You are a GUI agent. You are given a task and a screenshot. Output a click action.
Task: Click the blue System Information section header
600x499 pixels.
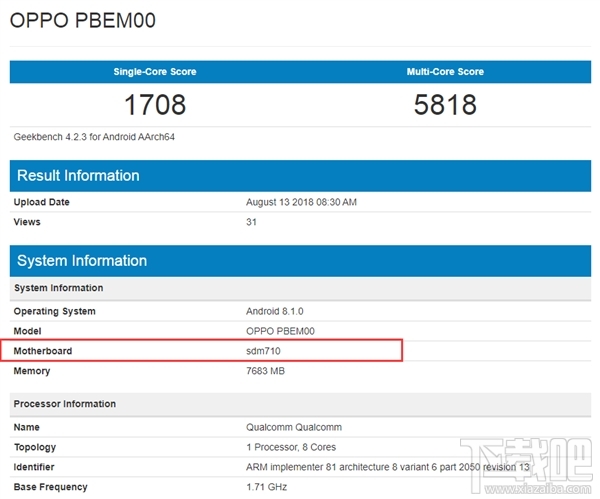click(x=300, y=261)
